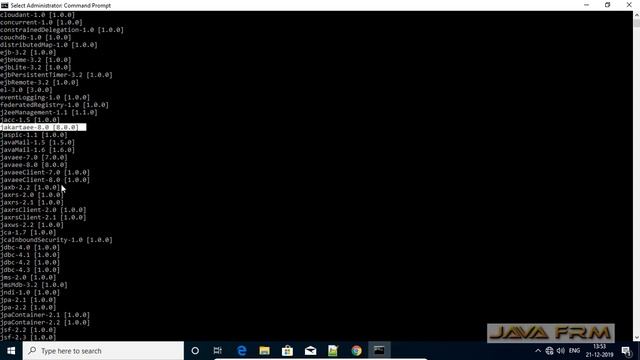This screenshot has width=640, height=360.
Task: Open Command Prompt window system menu icon
Action: (4, 5)
